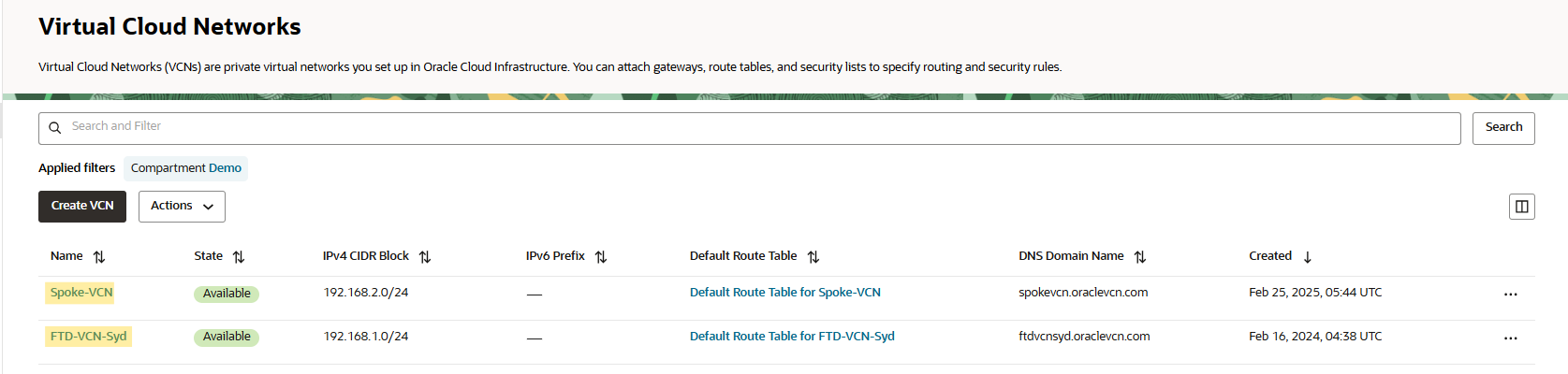This screenshot has width=1568, height=374.
Task: Open actions menu for FTD-VCN-Syd row
Action: click(x=1511, y=338)
